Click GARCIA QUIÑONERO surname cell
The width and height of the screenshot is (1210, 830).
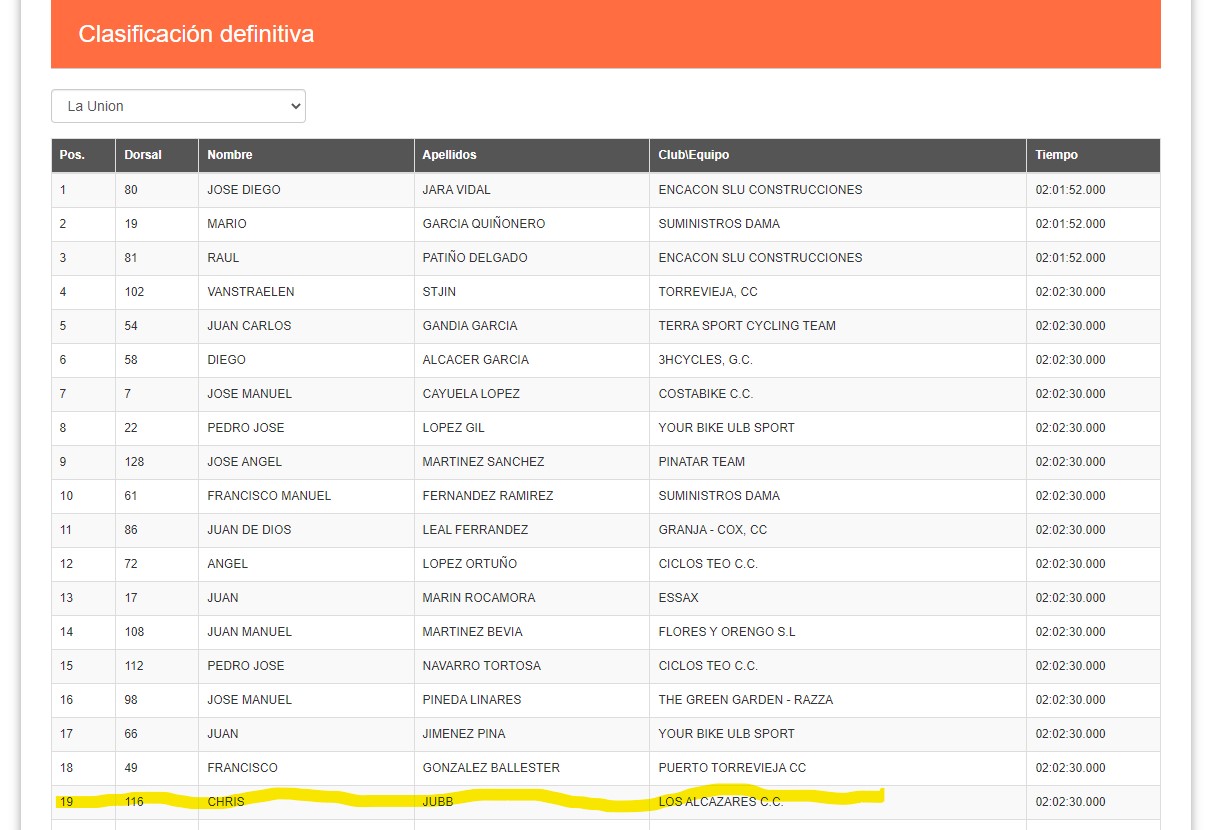(x=484, y=224)
